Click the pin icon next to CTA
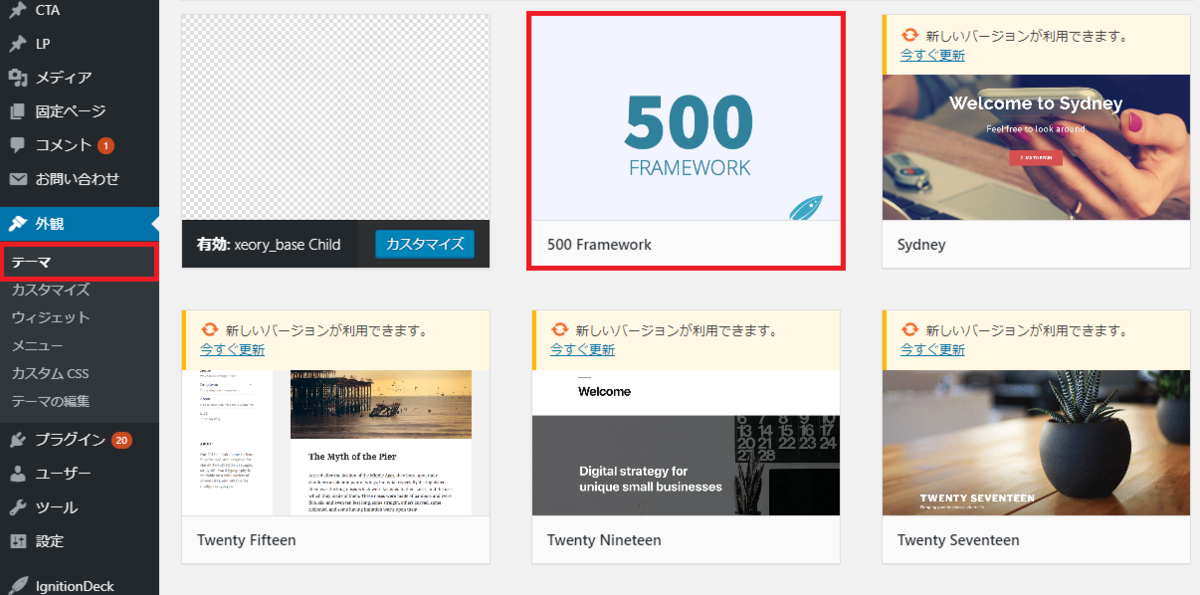Viewport: 1200px width, 595px height. [x=17, y=10]
